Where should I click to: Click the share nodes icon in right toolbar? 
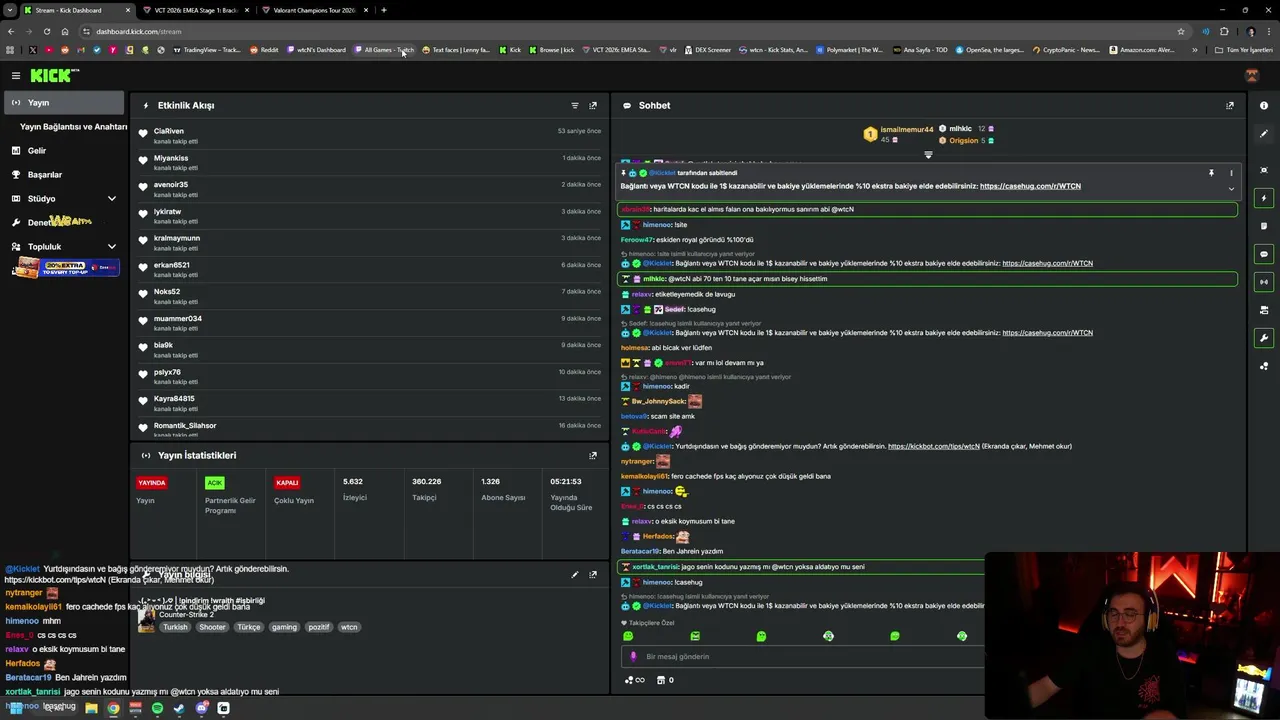point(1264,366)
